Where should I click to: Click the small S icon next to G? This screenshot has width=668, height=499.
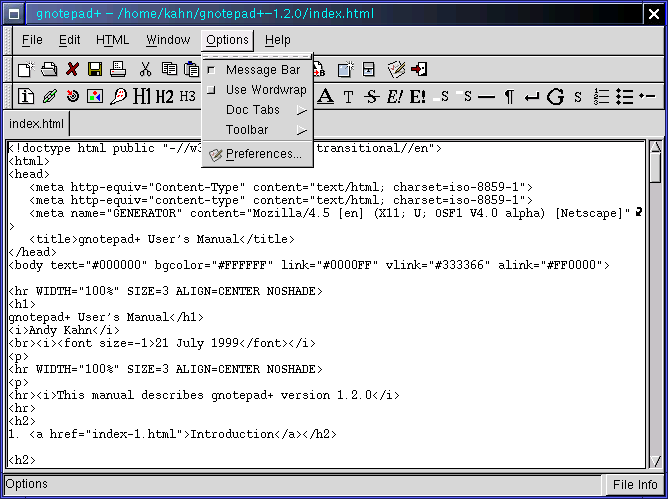(578, 97)
